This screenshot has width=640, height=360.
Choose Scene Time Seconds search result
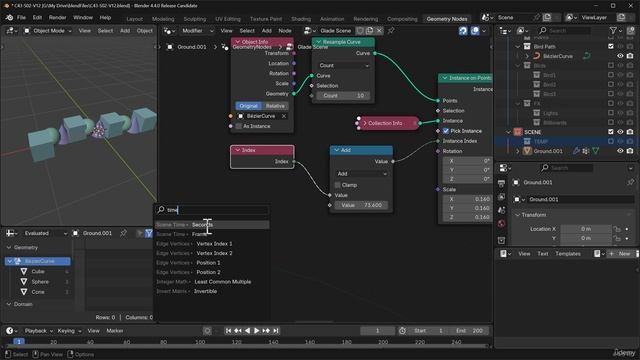point(212,225)
